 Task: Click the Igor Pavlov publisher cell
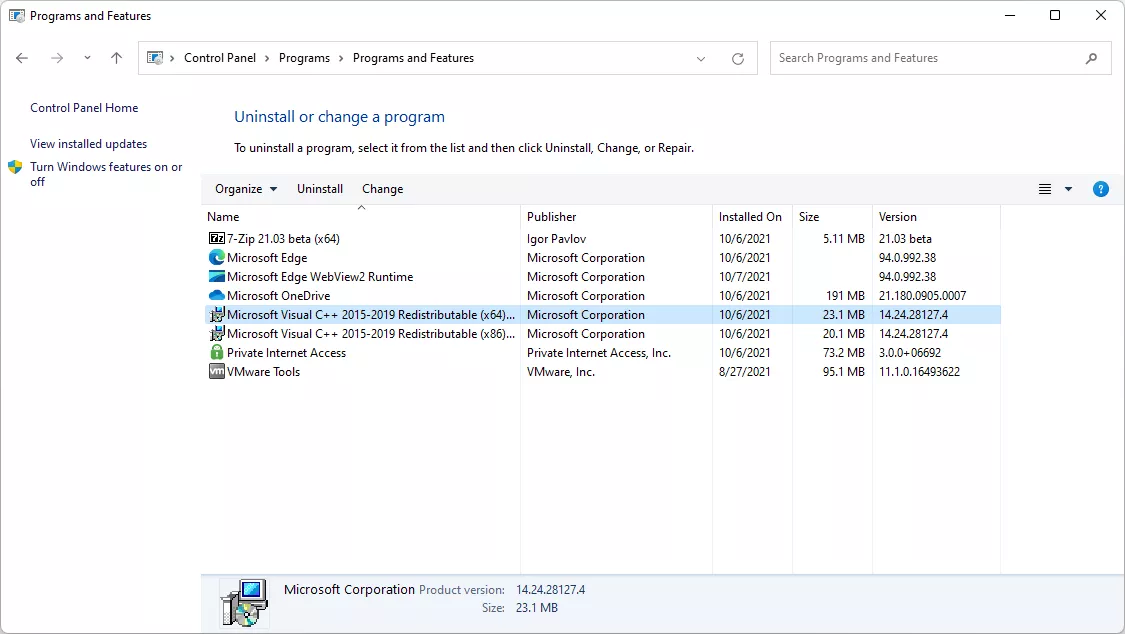557,239
